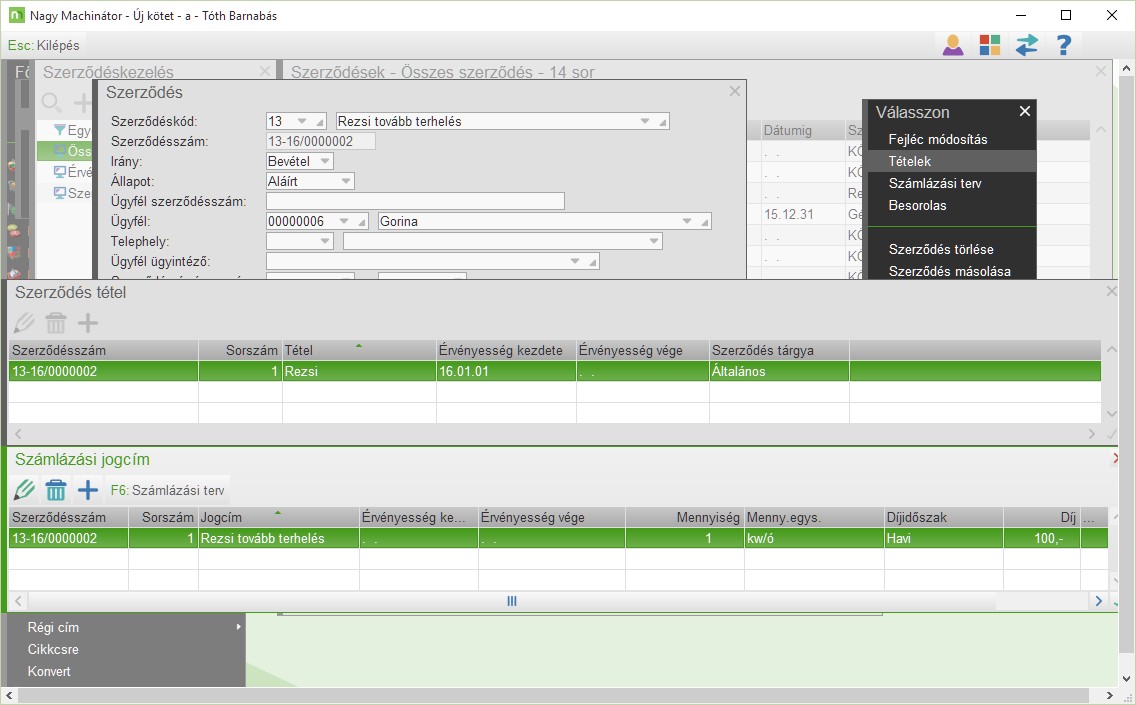
Task: Close the Válasszon popup menu
Action: [x=1024, y=111]
